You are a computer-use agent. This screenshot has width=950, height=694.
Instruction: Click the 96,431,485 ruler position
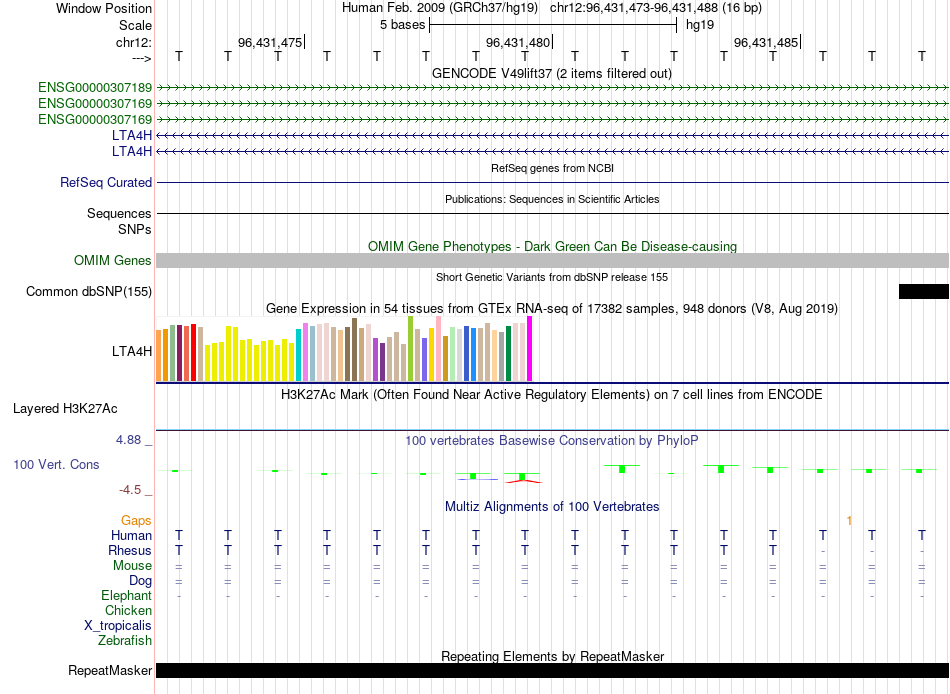(x=766, y=42)
